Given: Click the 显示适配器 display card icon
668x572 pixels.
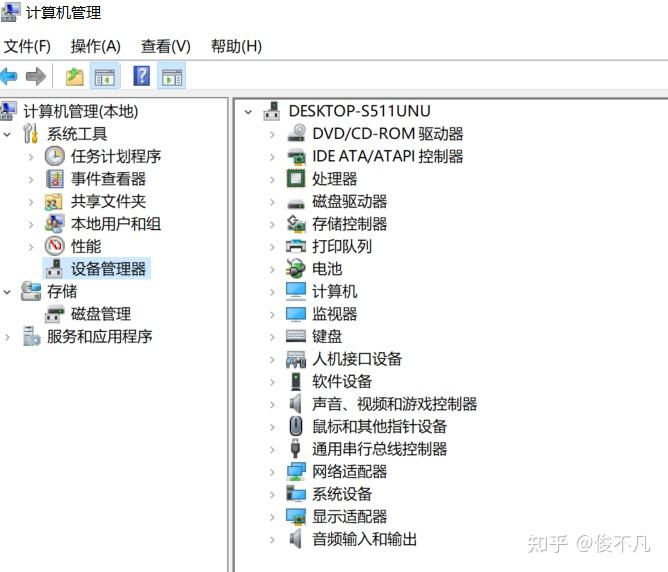Looking at the screenshot, I should tap(296, 516).
